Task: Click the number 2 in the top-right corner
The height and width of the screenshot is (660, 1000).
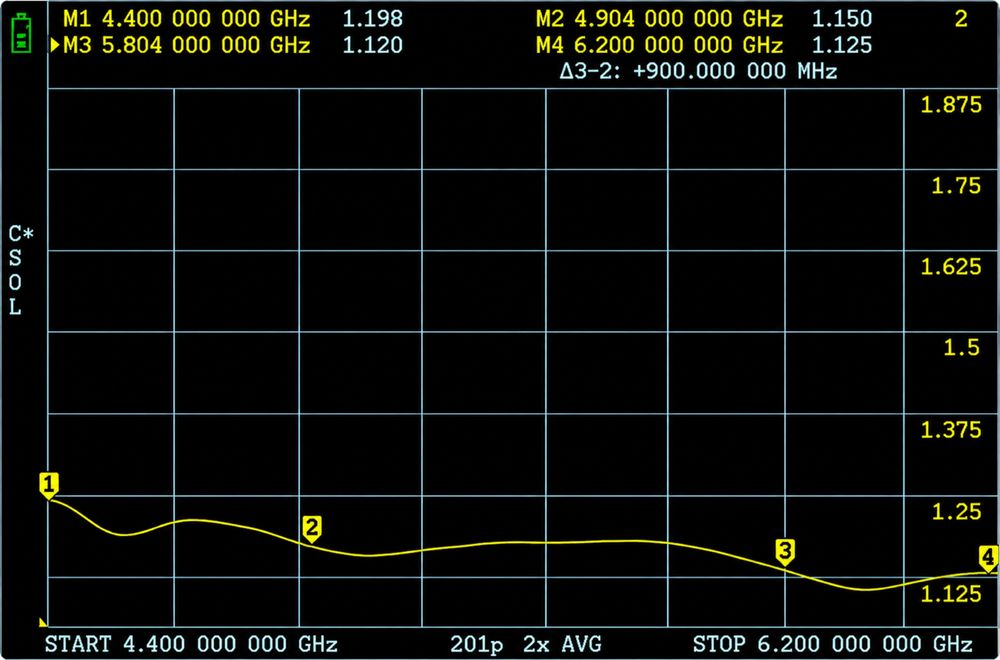Action: click(x=961, y=19)
